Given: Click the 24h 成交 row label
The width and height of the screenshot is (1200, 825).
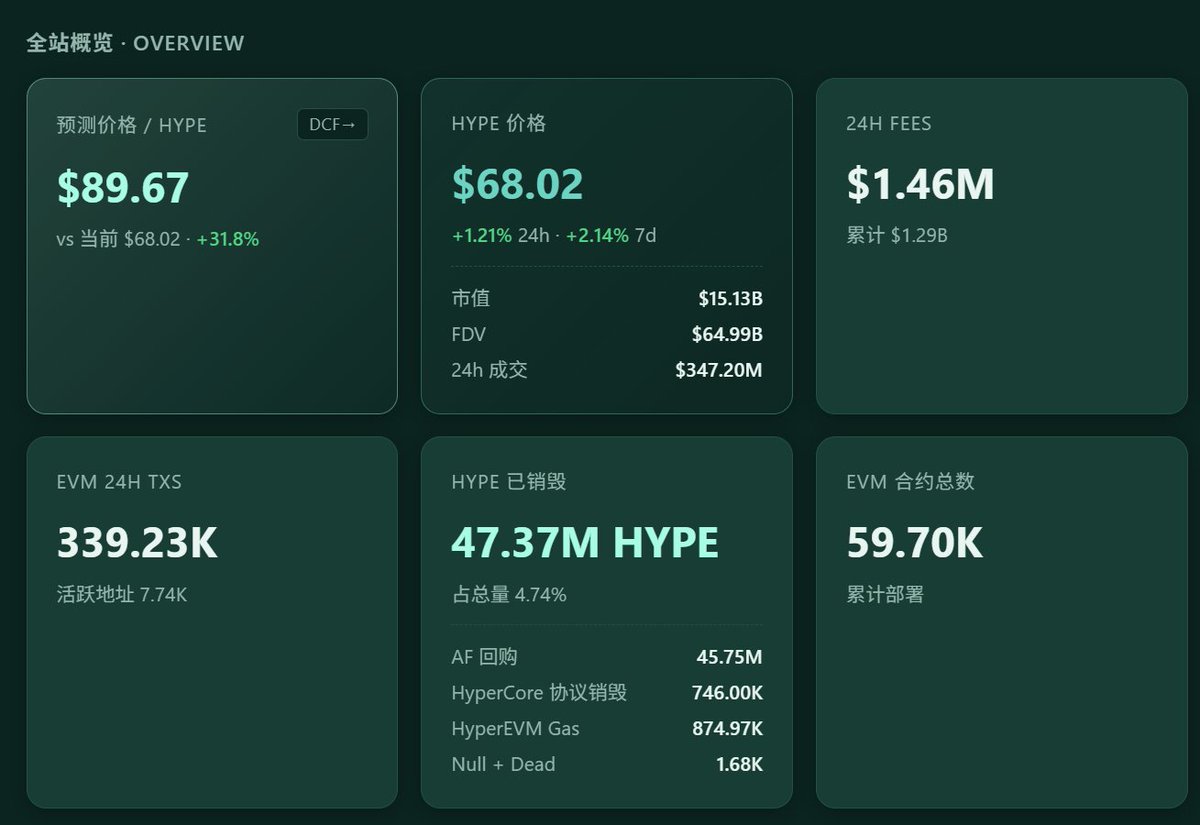Looking at the screenshot, I should tap(489, 370).
